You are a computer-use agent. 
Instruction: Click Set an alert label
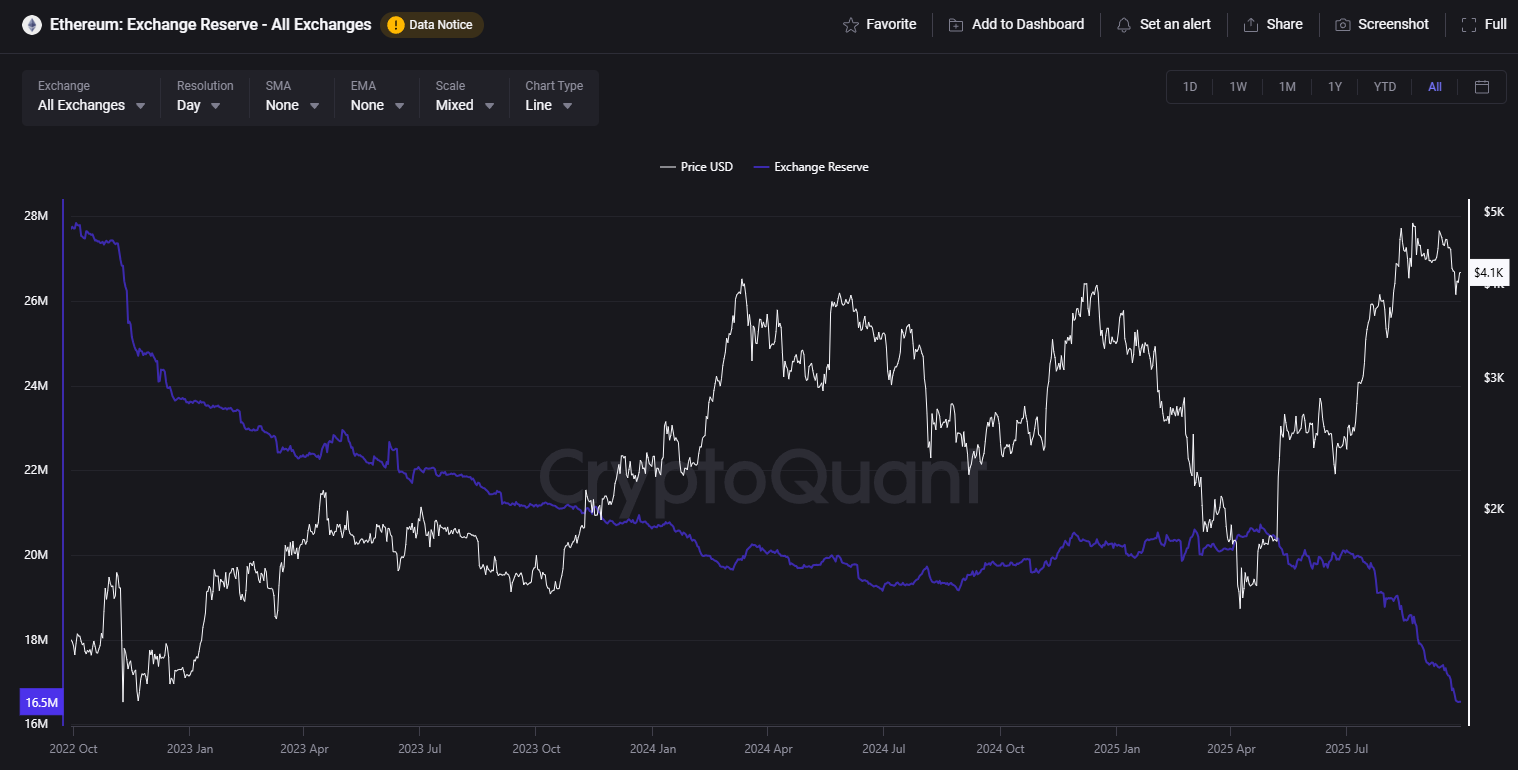pos(1175,24)
